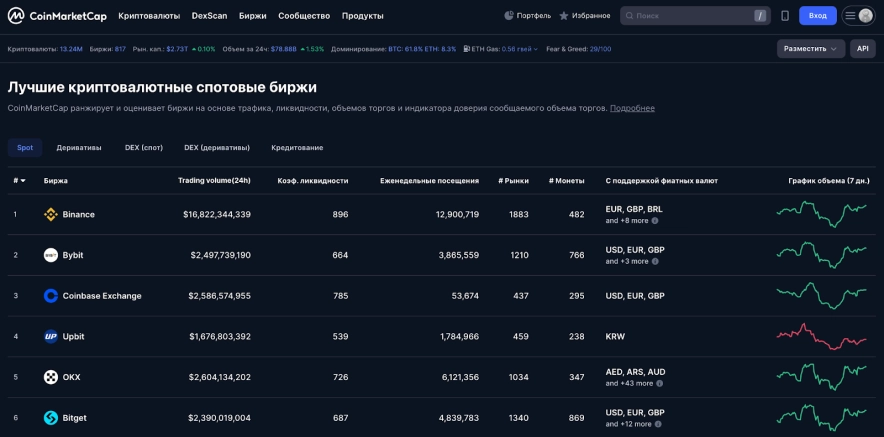Open Binance 7-day volume chart
Viewport: 884px width, 437px height.
point(821,214)
